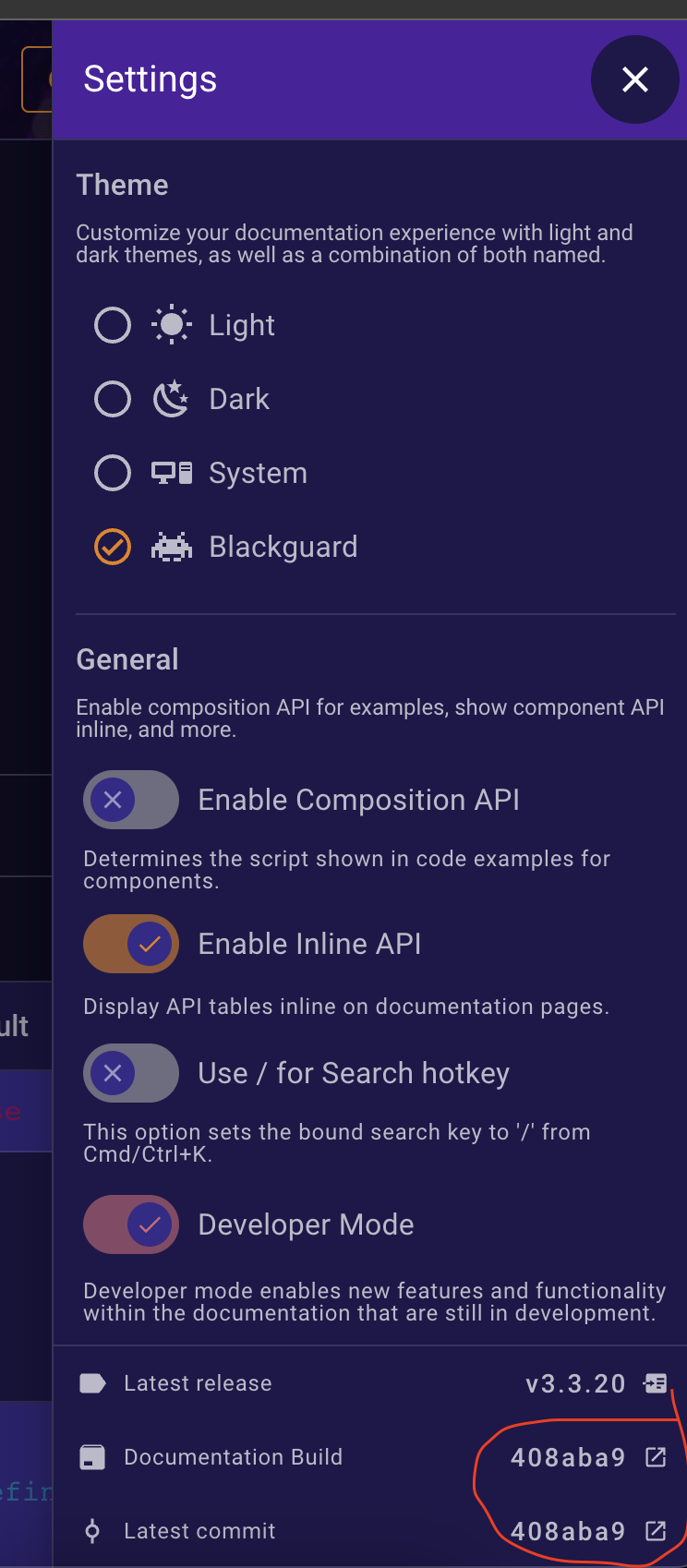Select the Blackguard theme radio button
Viewport: 687px width, 1568px height.
coord(112,546)
